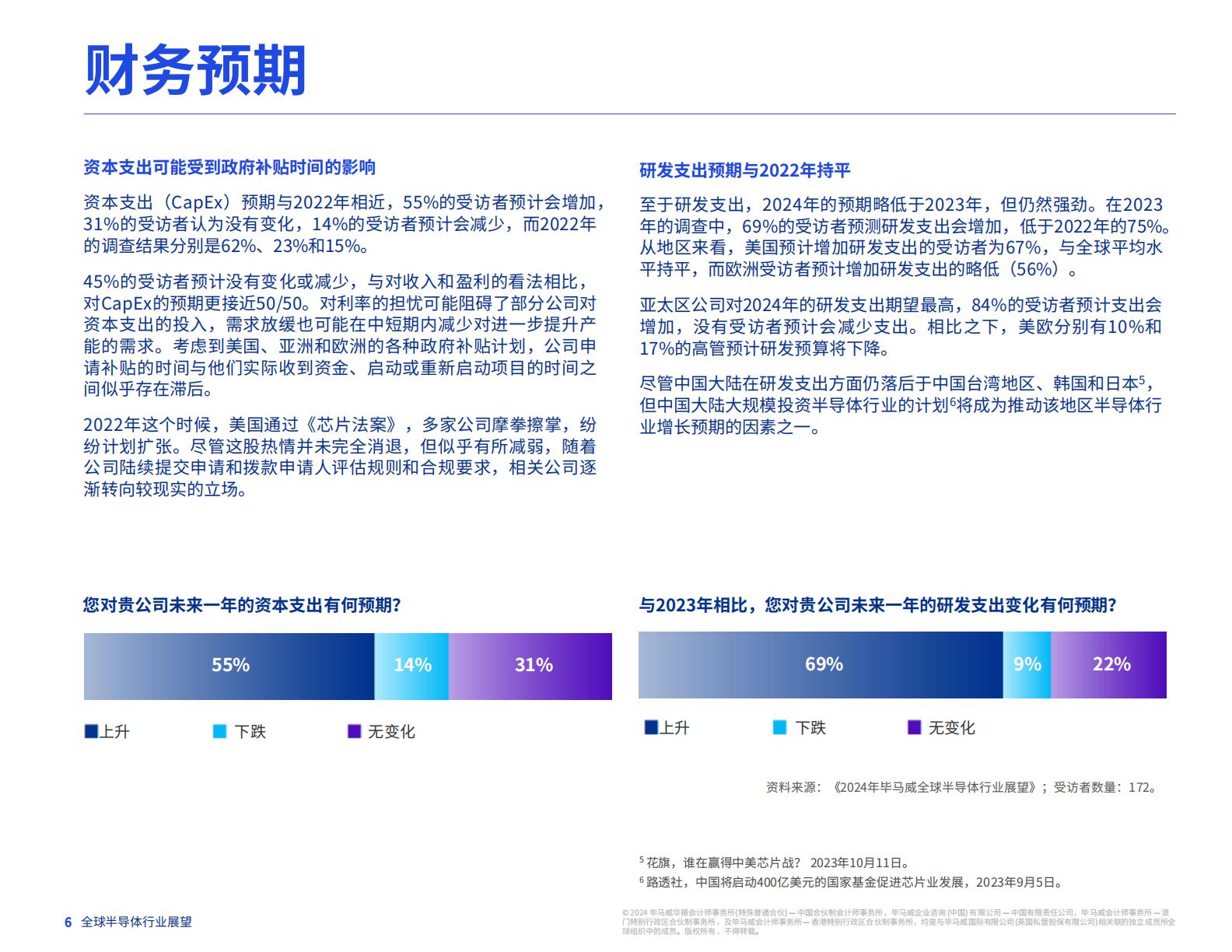The image size is (1232, 952).
Task: Click the light blue "下跌" swatch under the R&D chart
Action: pos(779,727)
